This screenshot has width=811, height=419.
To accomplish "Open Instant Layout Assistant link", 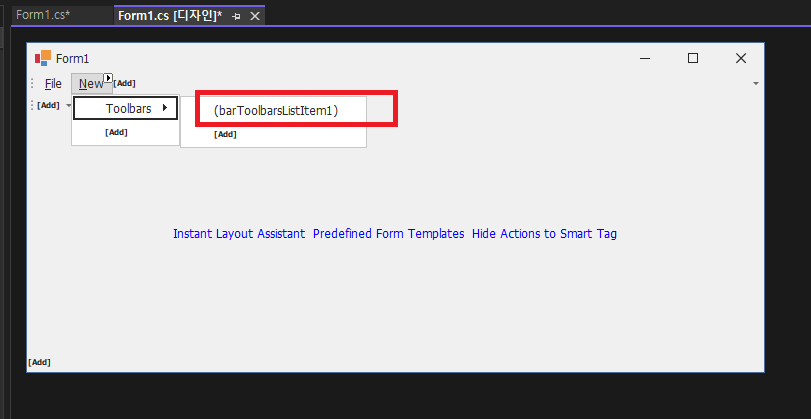I will [x=239, y=234].
